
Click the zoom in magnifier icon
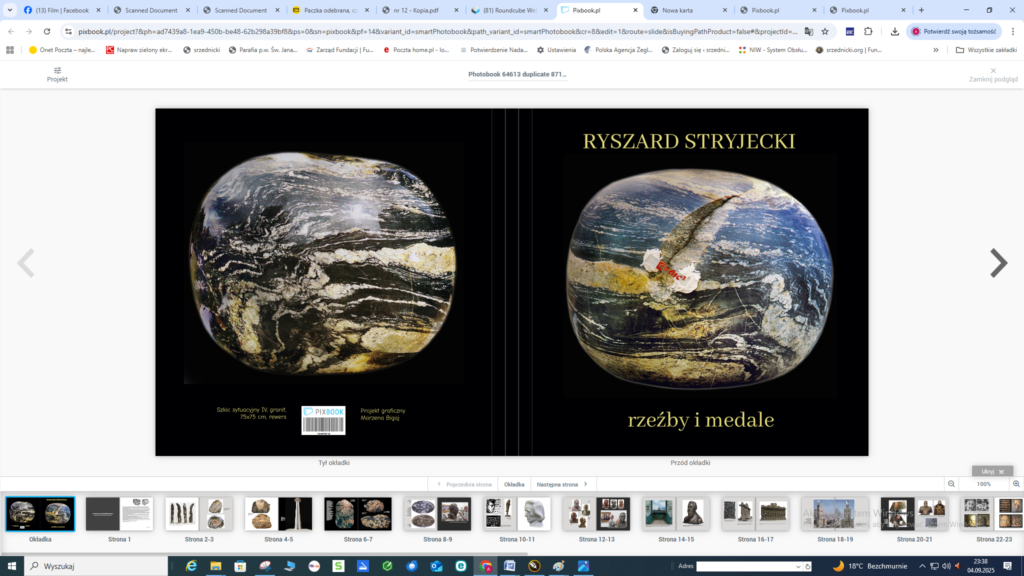coord(1016,484)
